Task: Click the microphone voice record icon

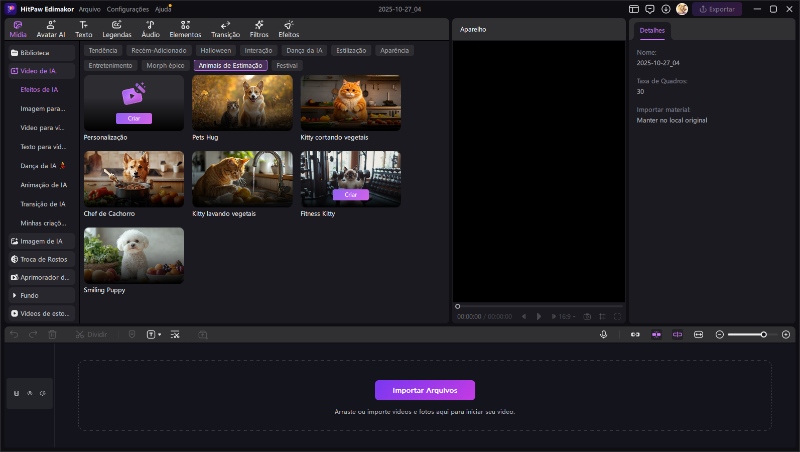Action: click(603, 334)
